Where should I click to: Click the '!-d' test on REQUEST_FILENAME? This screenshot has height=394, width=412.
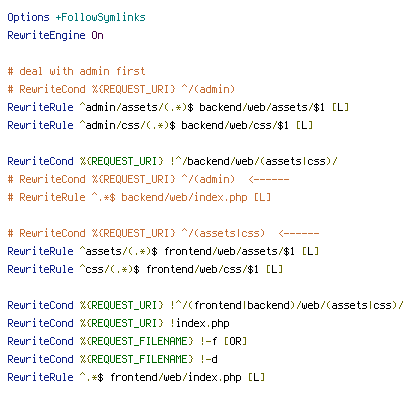209,359
